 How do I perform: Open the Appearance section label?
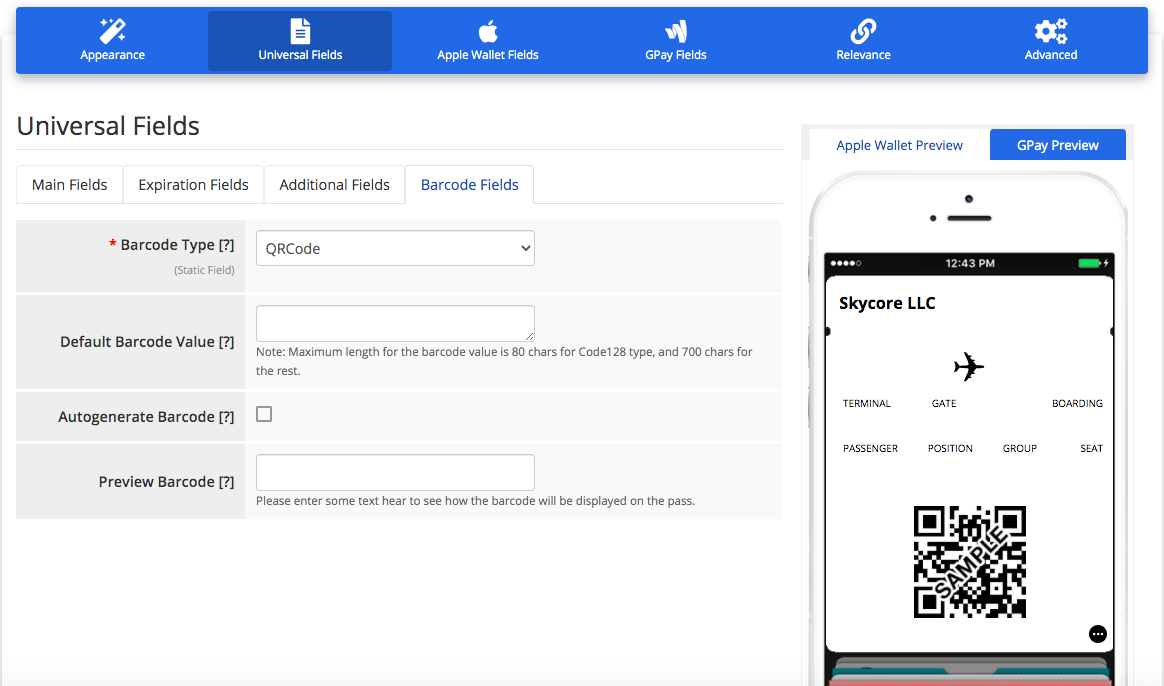[x=113, y=55]
